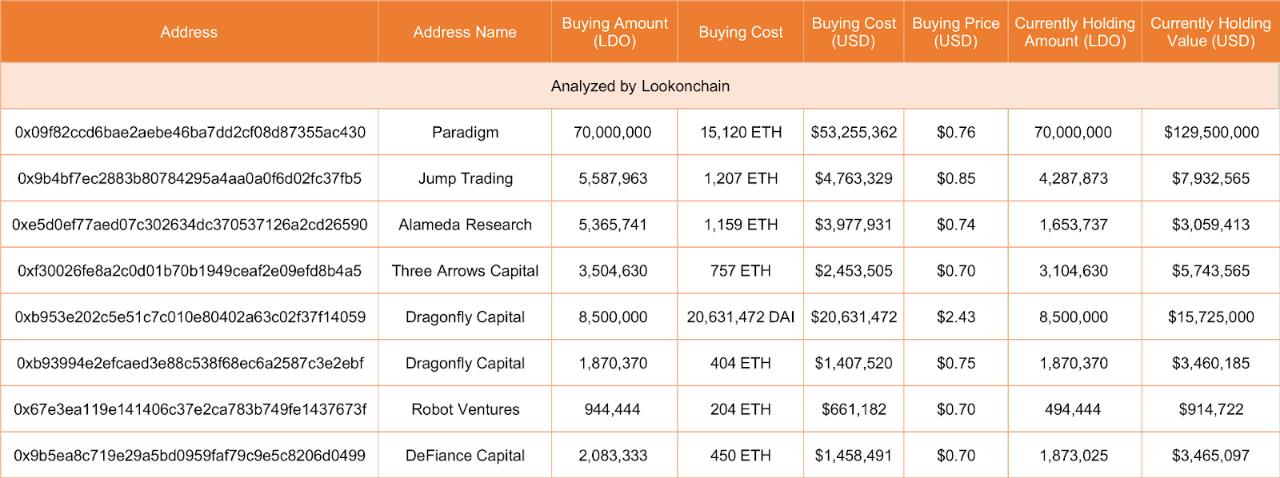1280x478 pixels.
Task: Click the "Buying Amount (LDO)" column header
Action: 614,32
